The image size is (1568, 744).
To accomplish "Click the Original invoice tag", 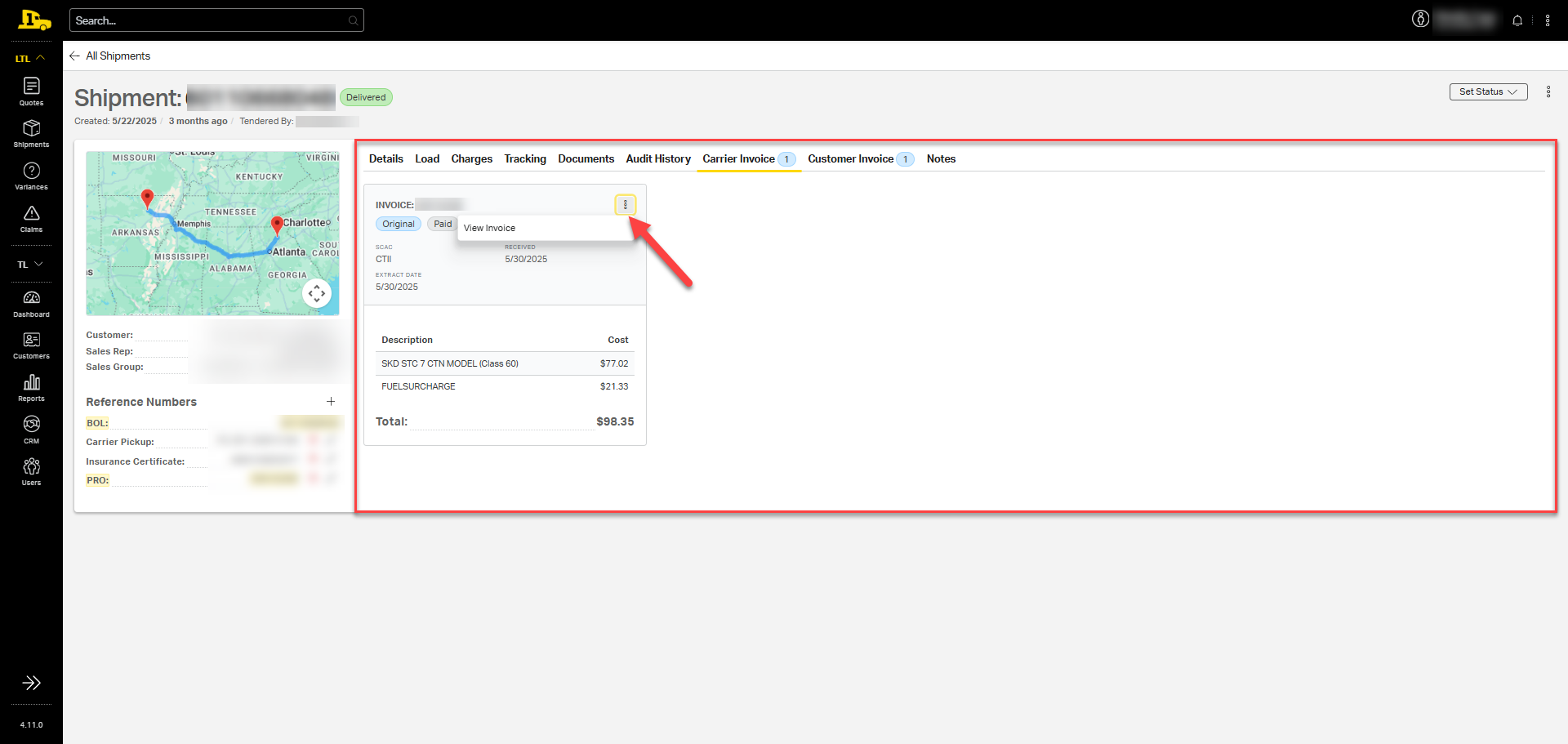I will [399, 224].
